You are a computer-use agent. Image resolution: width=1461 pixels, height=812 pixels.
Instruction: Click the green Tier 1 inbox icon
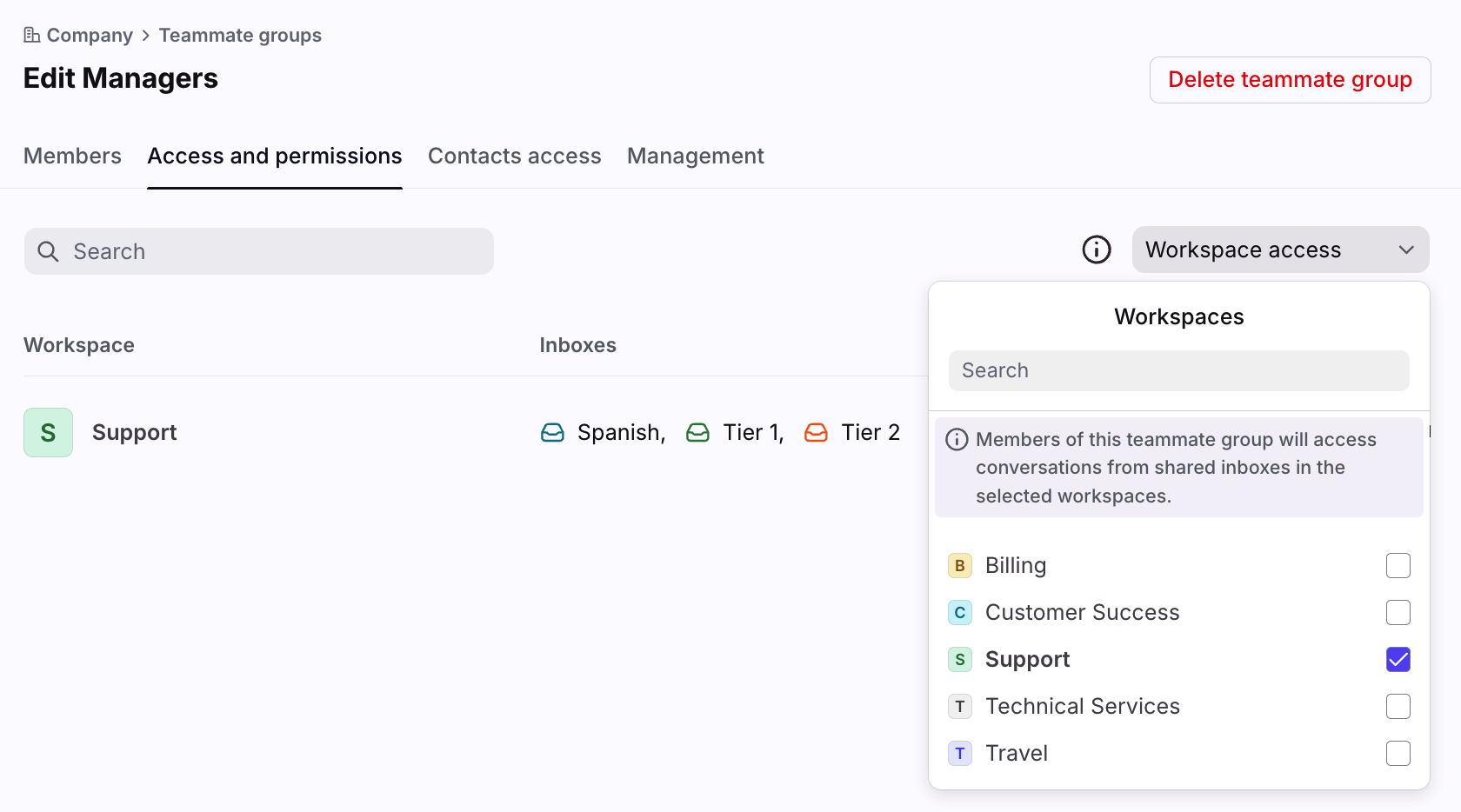pyautogui.click(x=697, y=433)
